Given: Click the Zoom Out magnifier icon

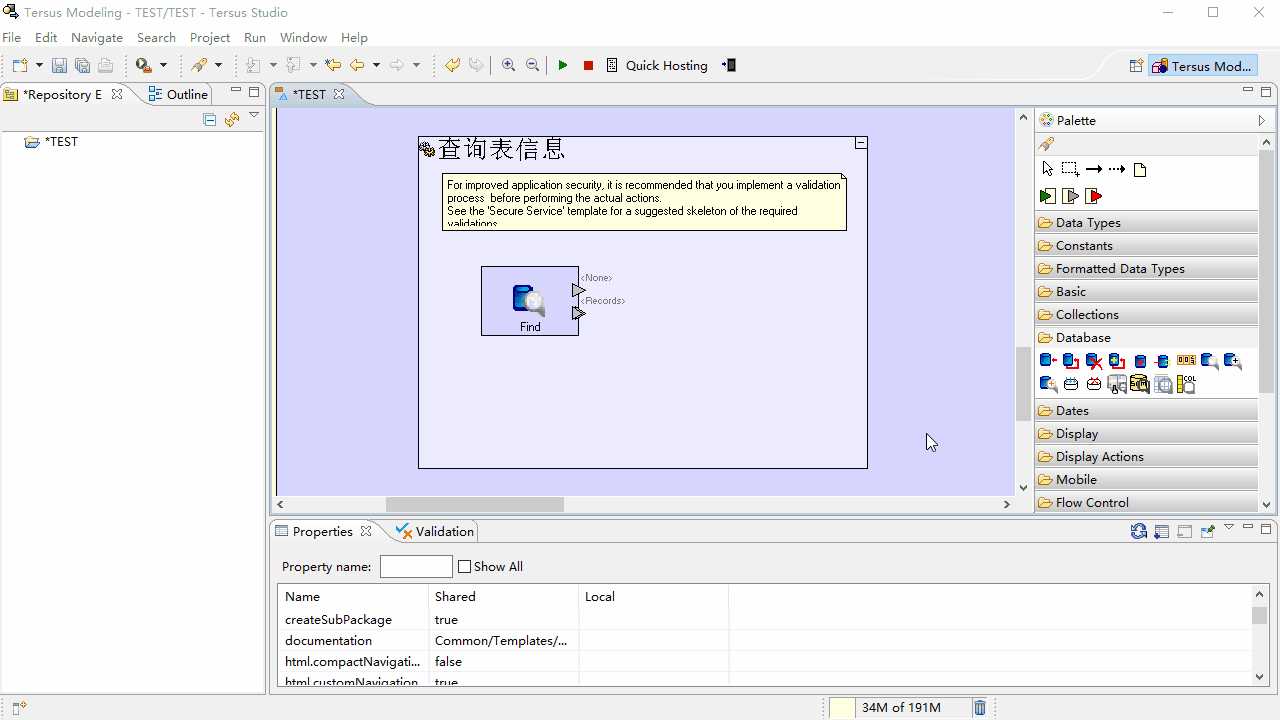Looking at the screenshot, I should point(533,65).
